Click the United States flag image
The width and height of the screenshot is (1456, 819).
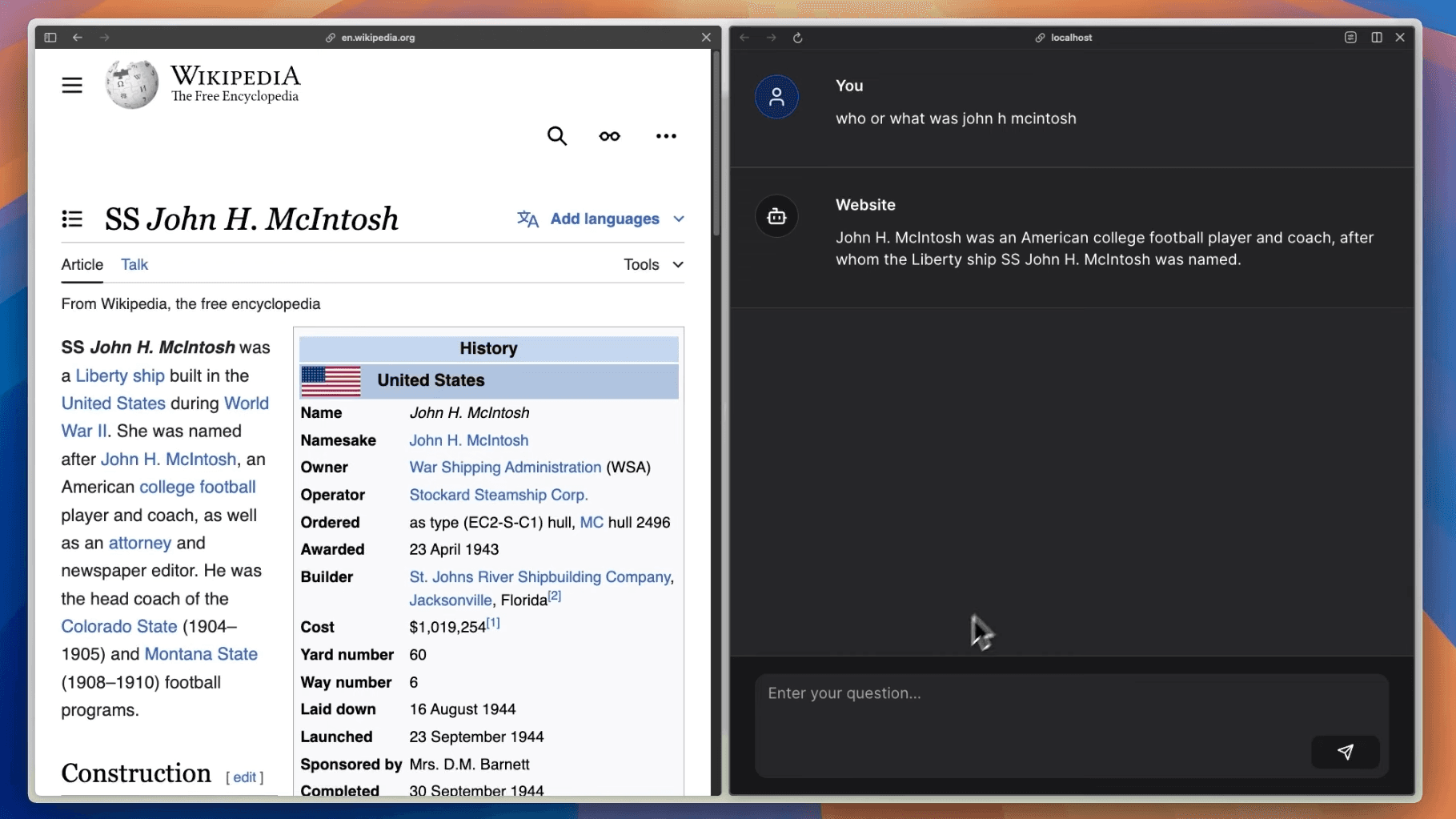click(x=331, y=381)
